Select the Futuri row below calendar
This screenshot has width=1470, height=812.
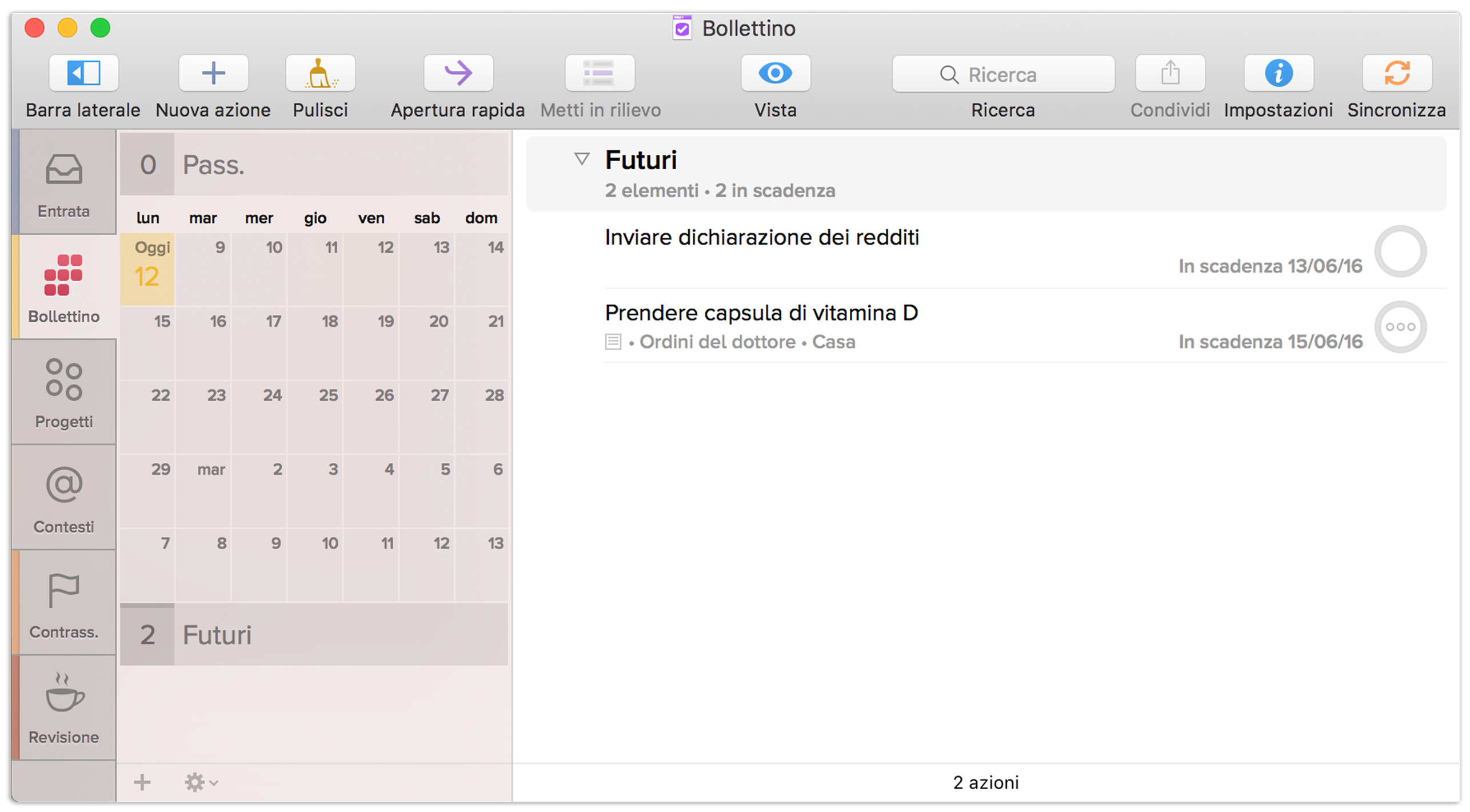click(314, 635)
